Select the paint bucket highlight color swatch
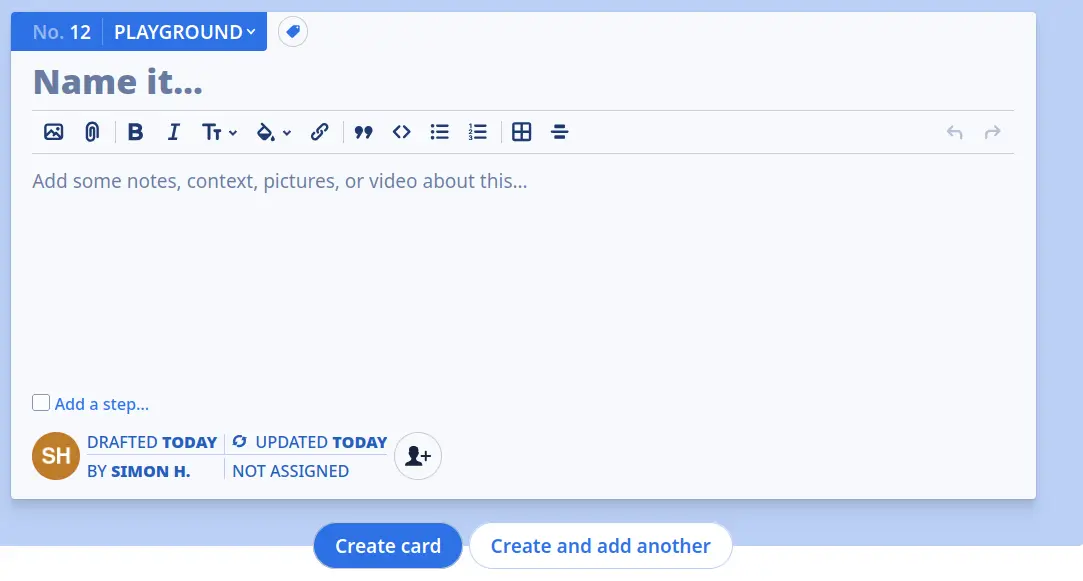 point(266,131)
